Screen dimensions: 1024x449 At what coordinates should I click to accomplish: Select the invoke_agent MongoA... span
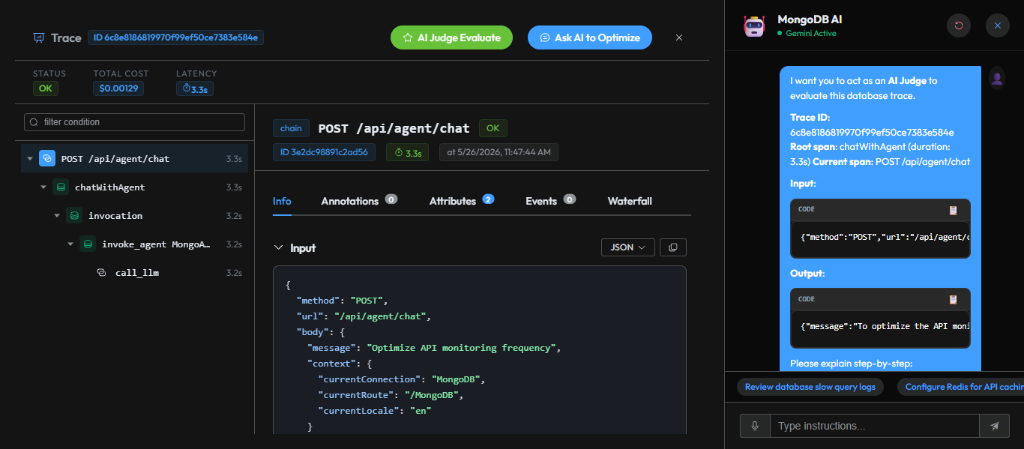[135, 244]
